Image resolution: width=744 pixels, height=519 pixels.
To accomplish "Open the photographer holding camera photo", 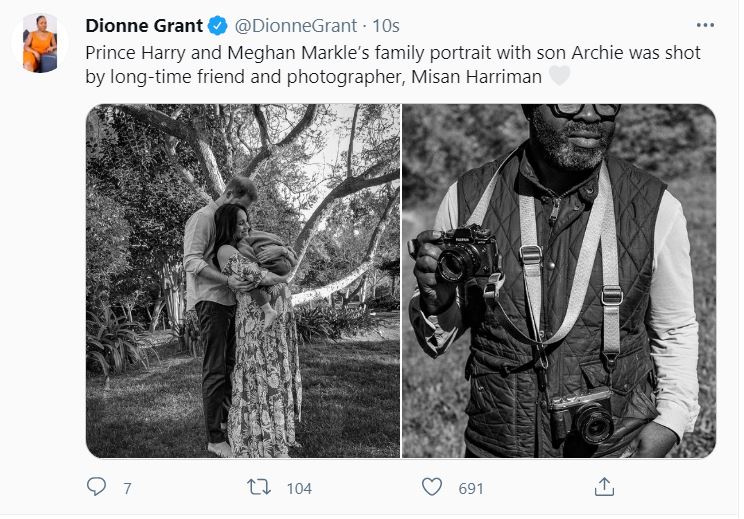I will click(x=559, y=281).
